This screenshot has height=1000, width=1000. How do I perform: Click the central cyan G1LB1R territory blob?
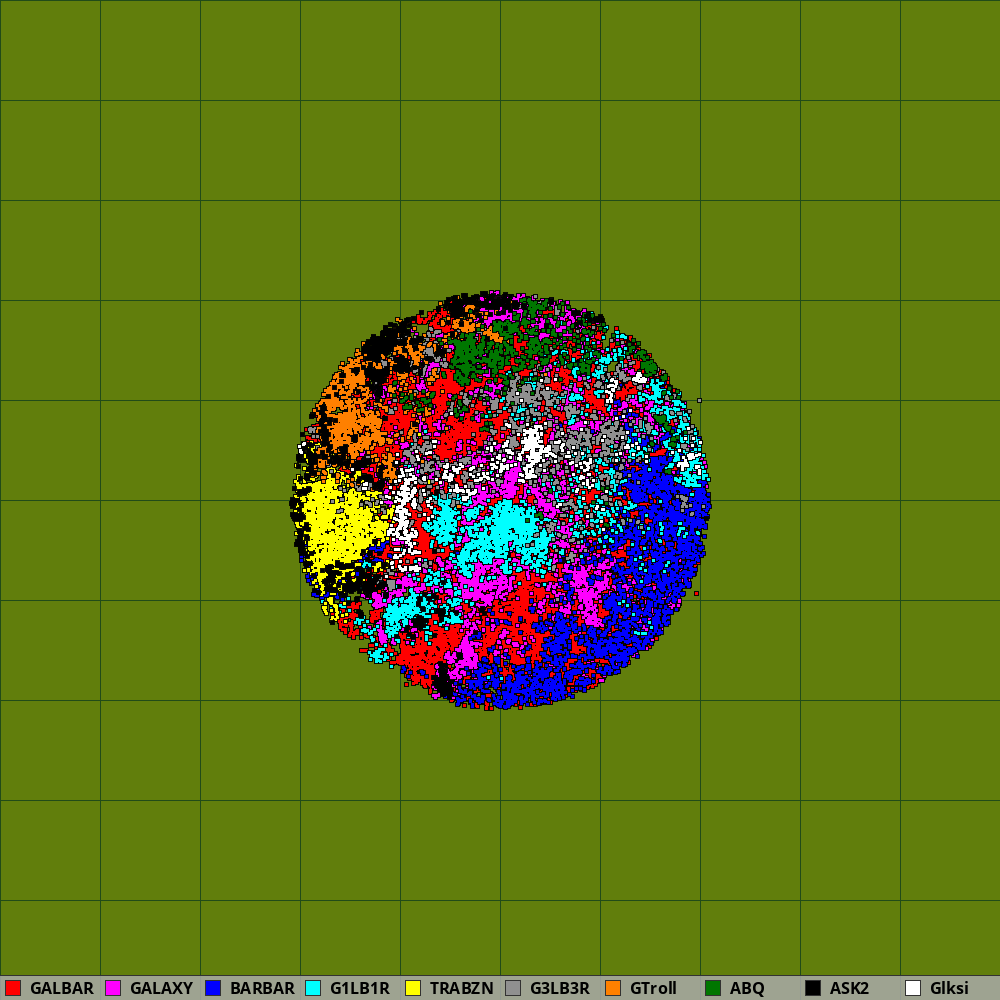[x=507, y=533]
